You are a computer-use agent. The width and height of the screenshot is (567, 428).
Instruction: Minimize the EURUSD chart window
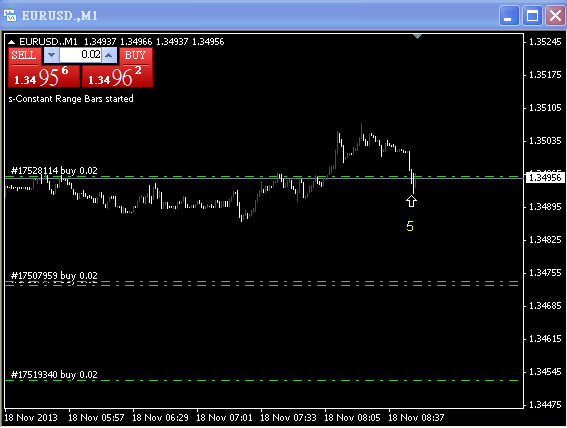[509, 16]
